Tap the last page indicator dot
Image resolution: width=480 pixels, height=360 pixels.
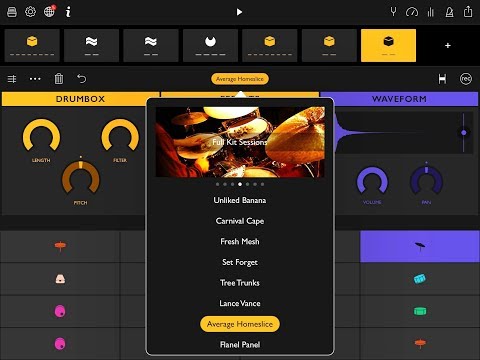tap(262, 184)
